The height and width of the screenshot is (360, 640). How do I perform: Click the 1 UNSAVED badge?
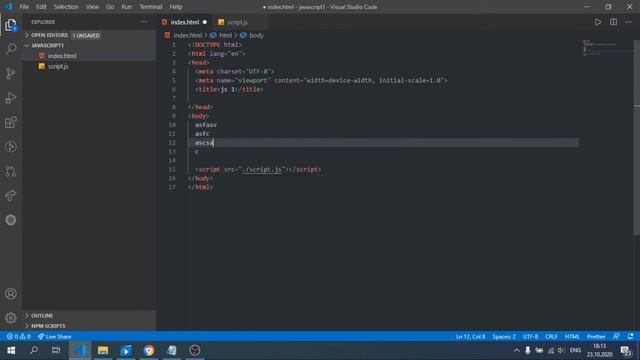pyautogui.click(x=86, y=36)
